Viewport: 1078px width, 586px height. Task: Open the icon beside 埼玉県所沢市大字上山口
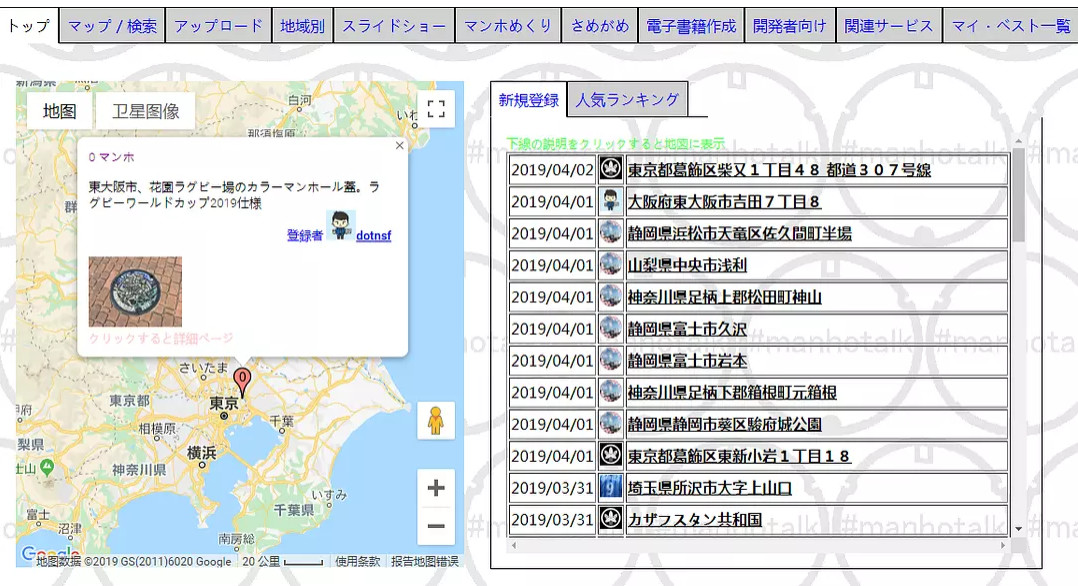610,488
